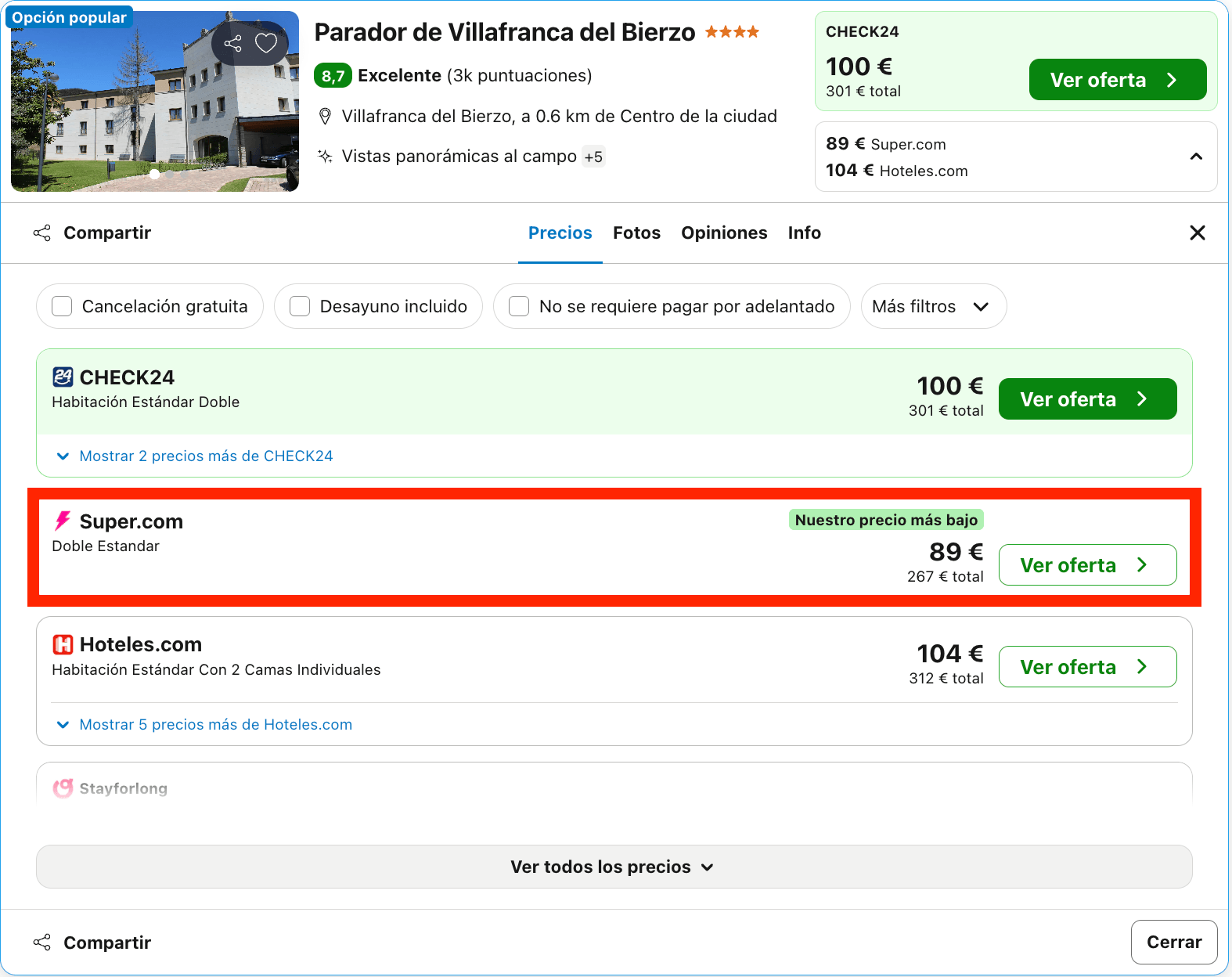This screenshot has height=977, width=1232.
Task: Expand Ver todos los precios
Action: (x=614, y=867)
